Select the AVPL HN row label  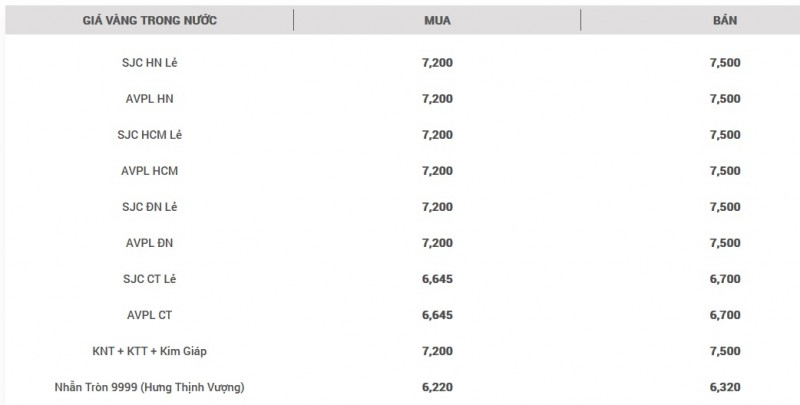tap(149, 99)
